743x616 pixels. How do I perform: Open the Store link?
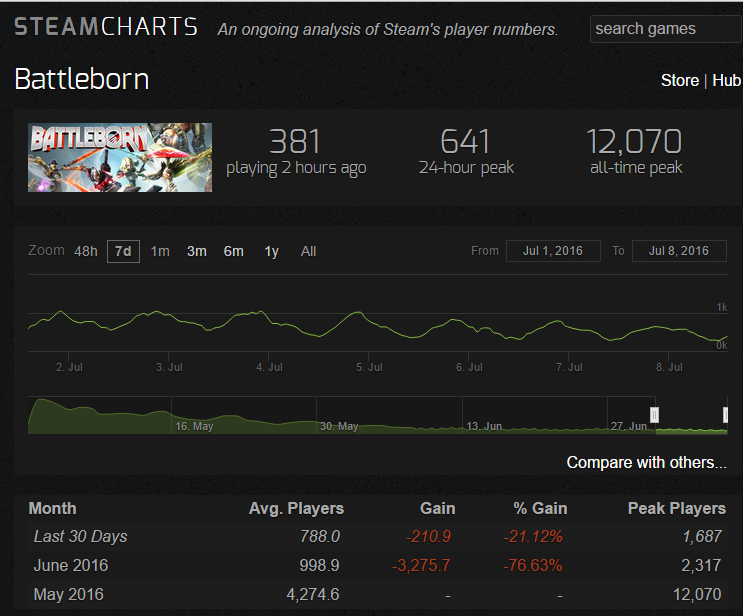click(680, 81)
